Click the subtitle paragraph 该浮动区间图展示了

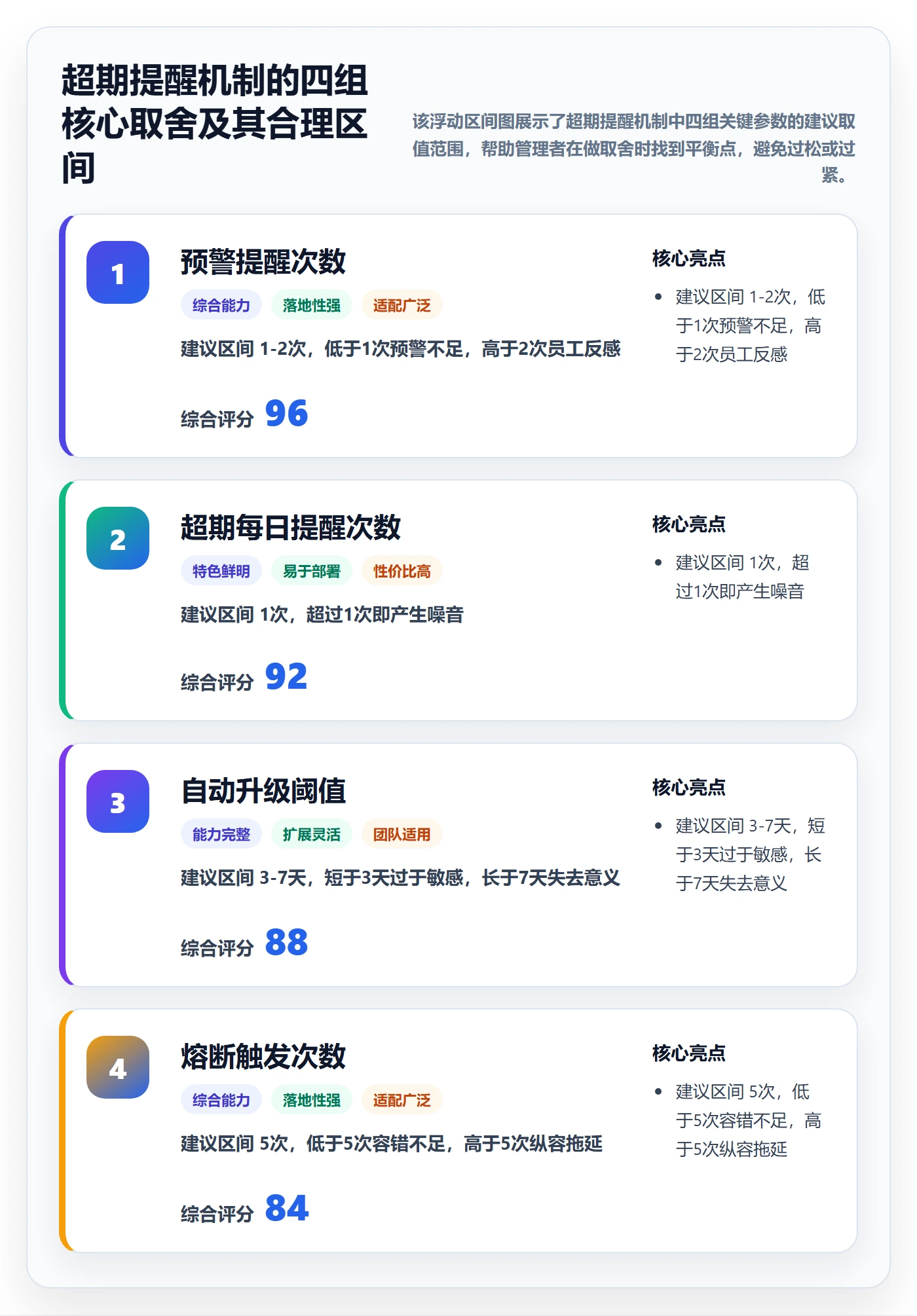pos(633,148)
